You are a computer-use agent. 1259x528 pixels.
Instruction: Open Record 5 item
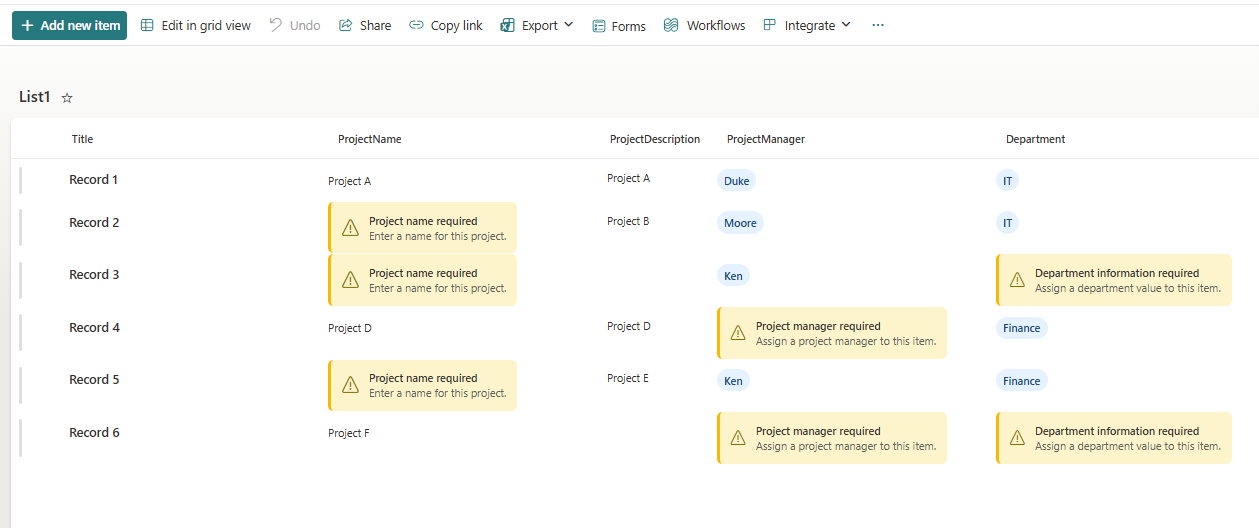94,380
